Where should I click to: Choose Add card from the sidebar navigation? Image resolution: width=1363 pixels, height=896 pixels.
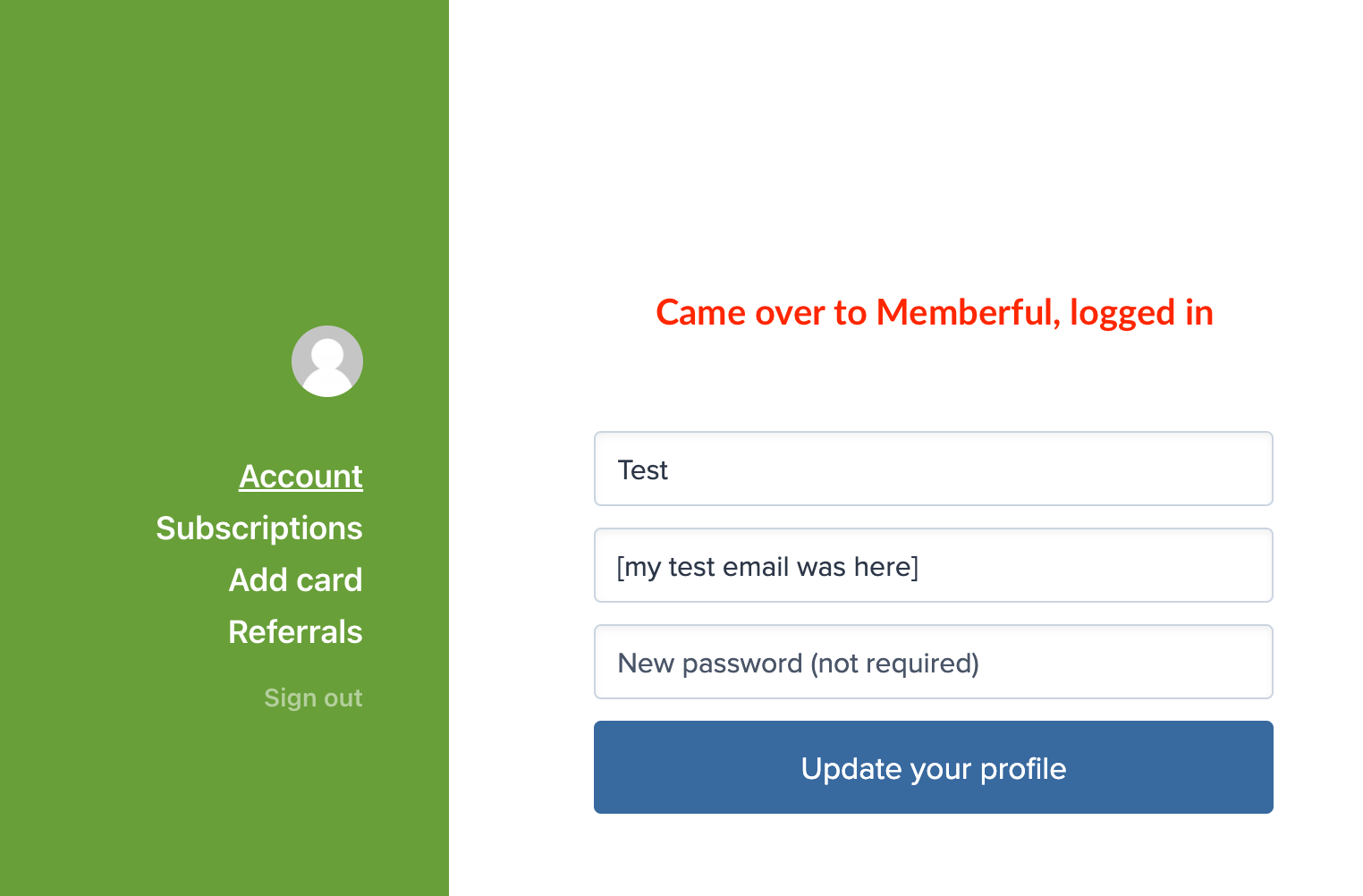tap(296, 580)
